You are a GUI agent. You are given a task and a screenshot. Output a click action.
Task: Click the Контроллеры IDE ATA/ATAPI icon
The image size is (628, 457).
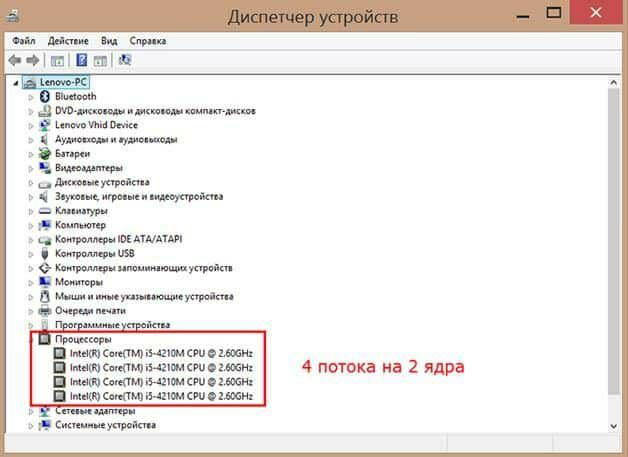(45, 240)
